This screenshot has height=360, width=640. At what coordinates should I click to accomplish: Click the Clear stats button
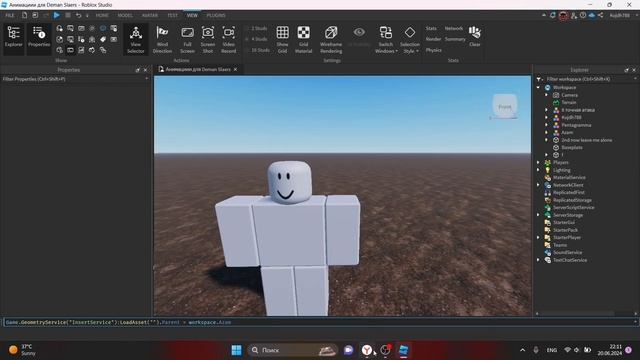pyautogui.click(x=475, y=36)
